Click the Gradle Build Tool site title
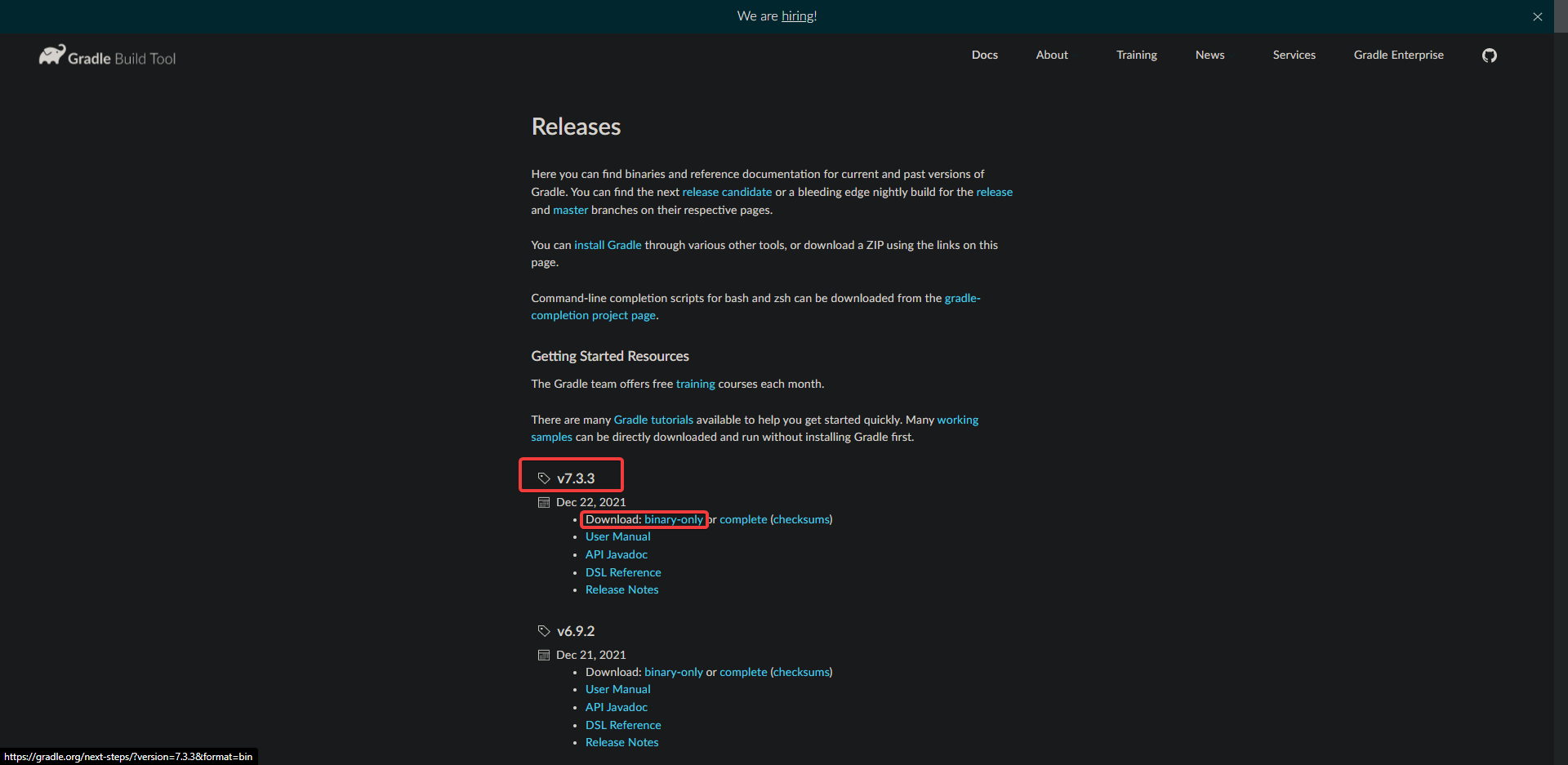This screenshot has width=1568, height=765. (122, 58)
